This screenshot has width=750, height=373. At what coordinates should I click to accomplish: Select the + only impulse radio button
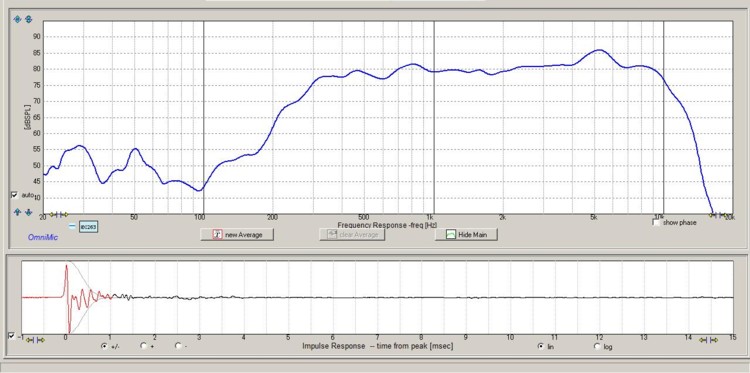pos(143,346)
